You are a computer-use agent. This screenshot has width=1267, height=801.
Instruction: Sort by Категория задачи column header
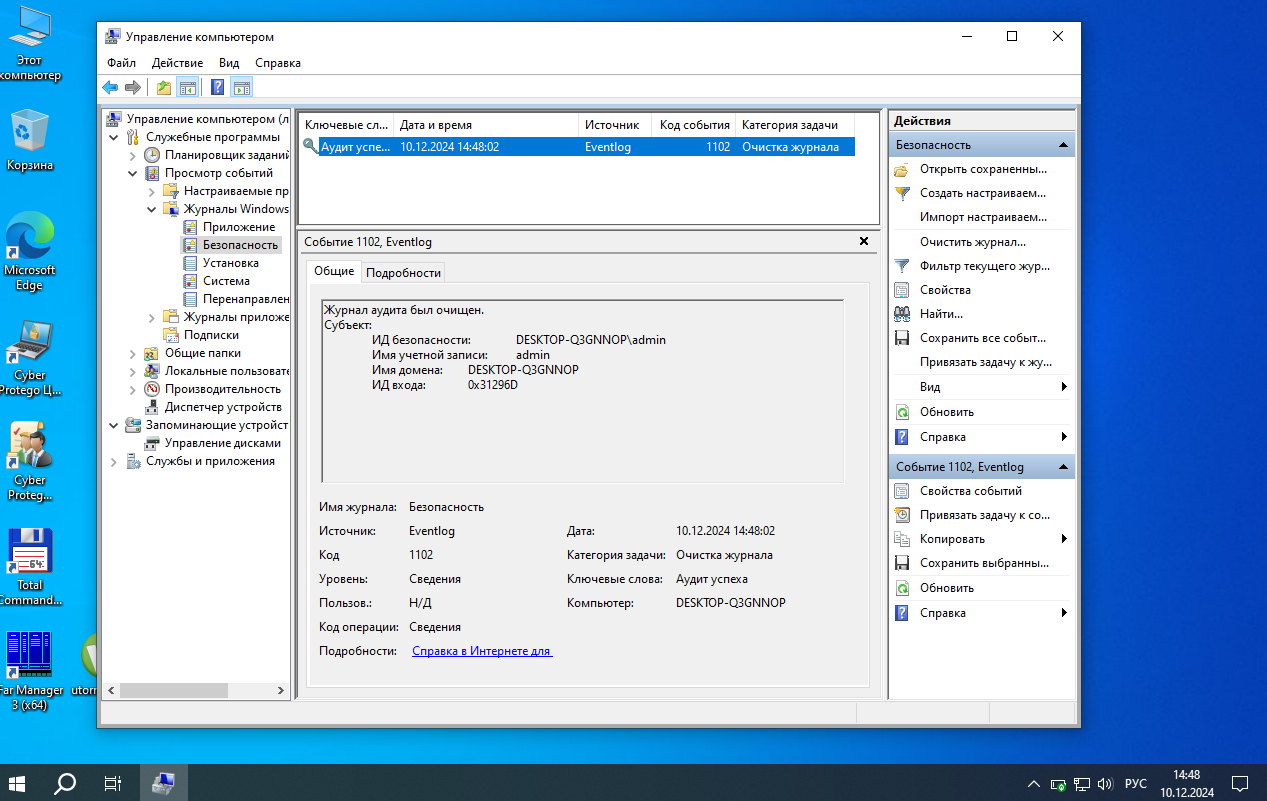click(795, 125)
